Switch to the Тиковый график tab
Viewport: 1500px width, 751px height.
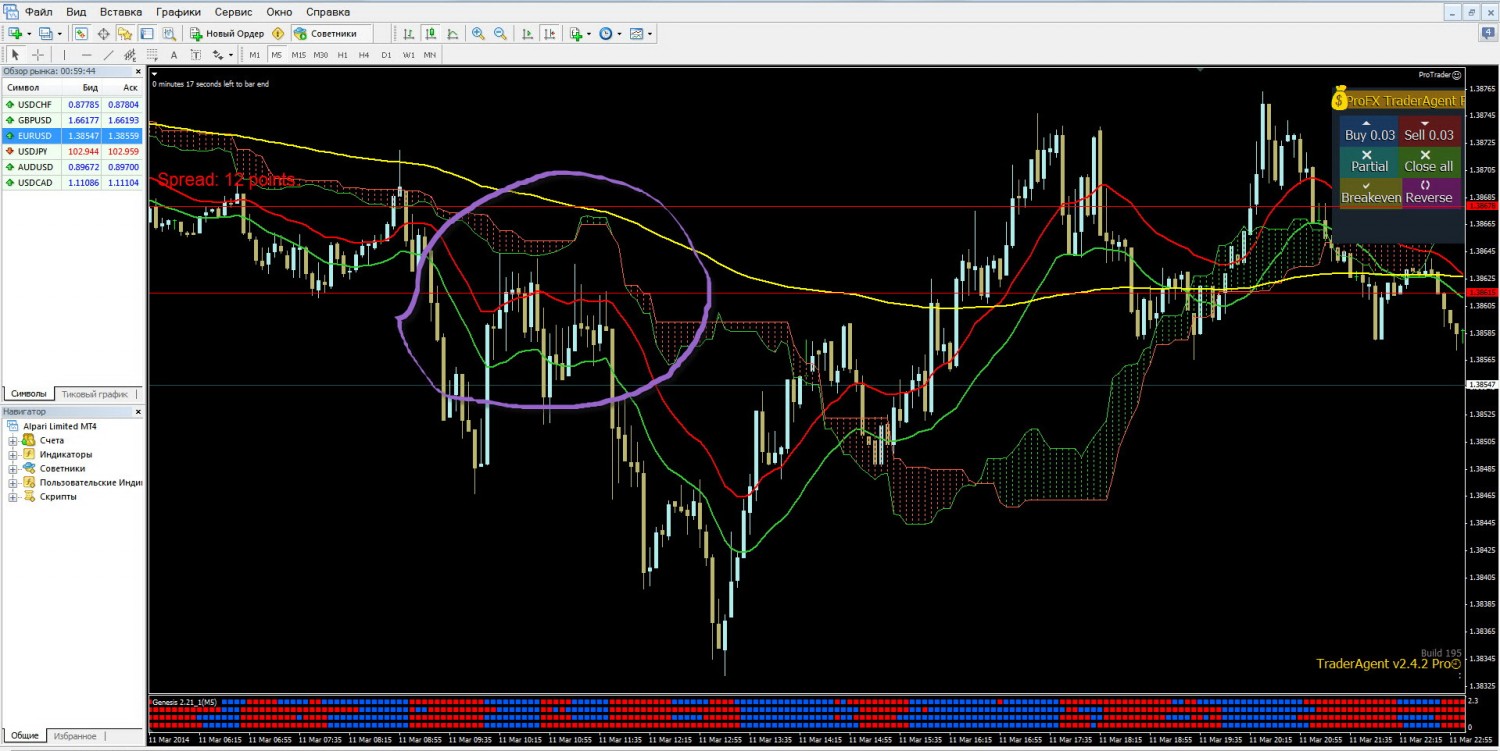[x=95, y=394]
